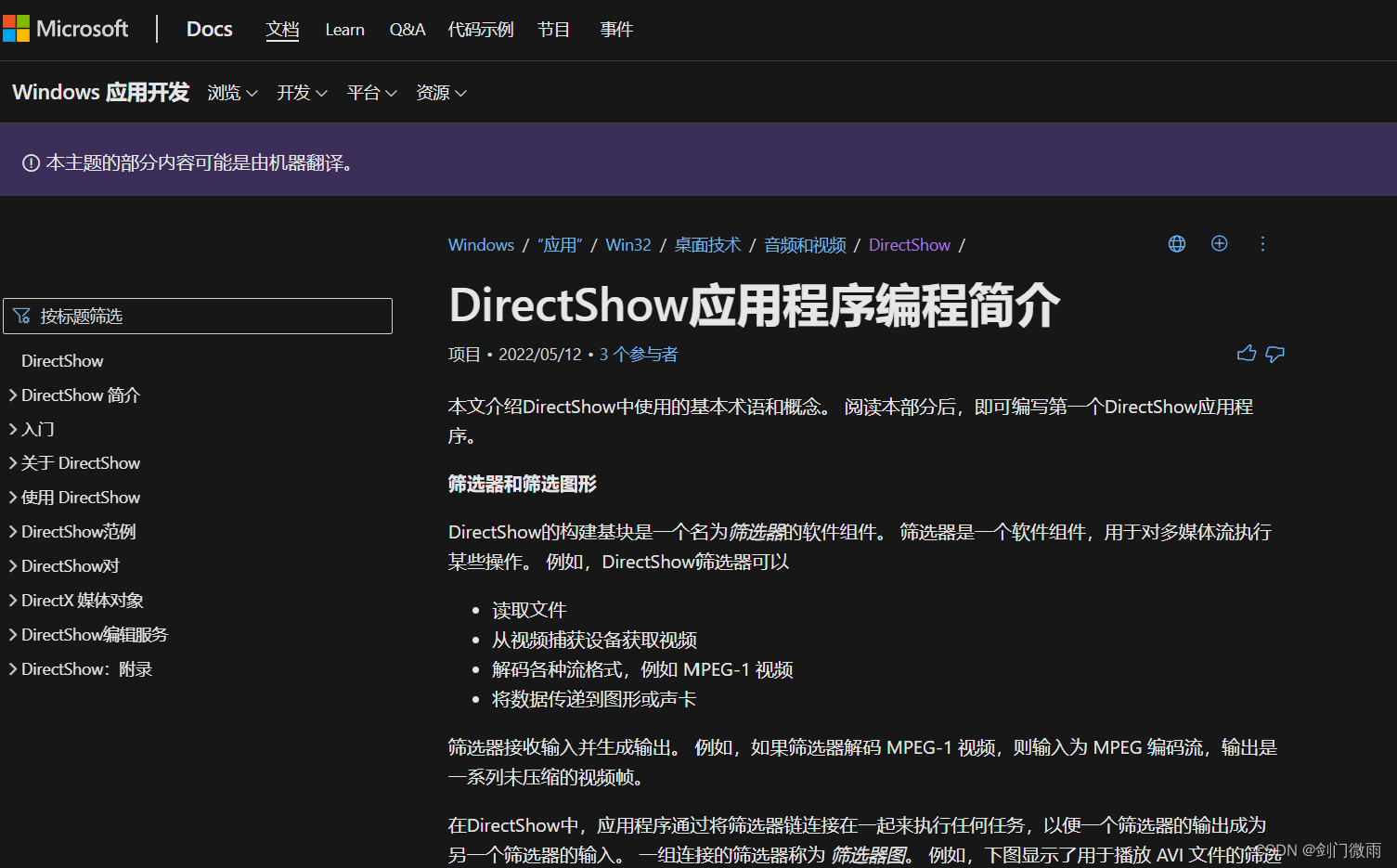Click the 筛选器和筛选图形 subheading

(x=523, y=484)
